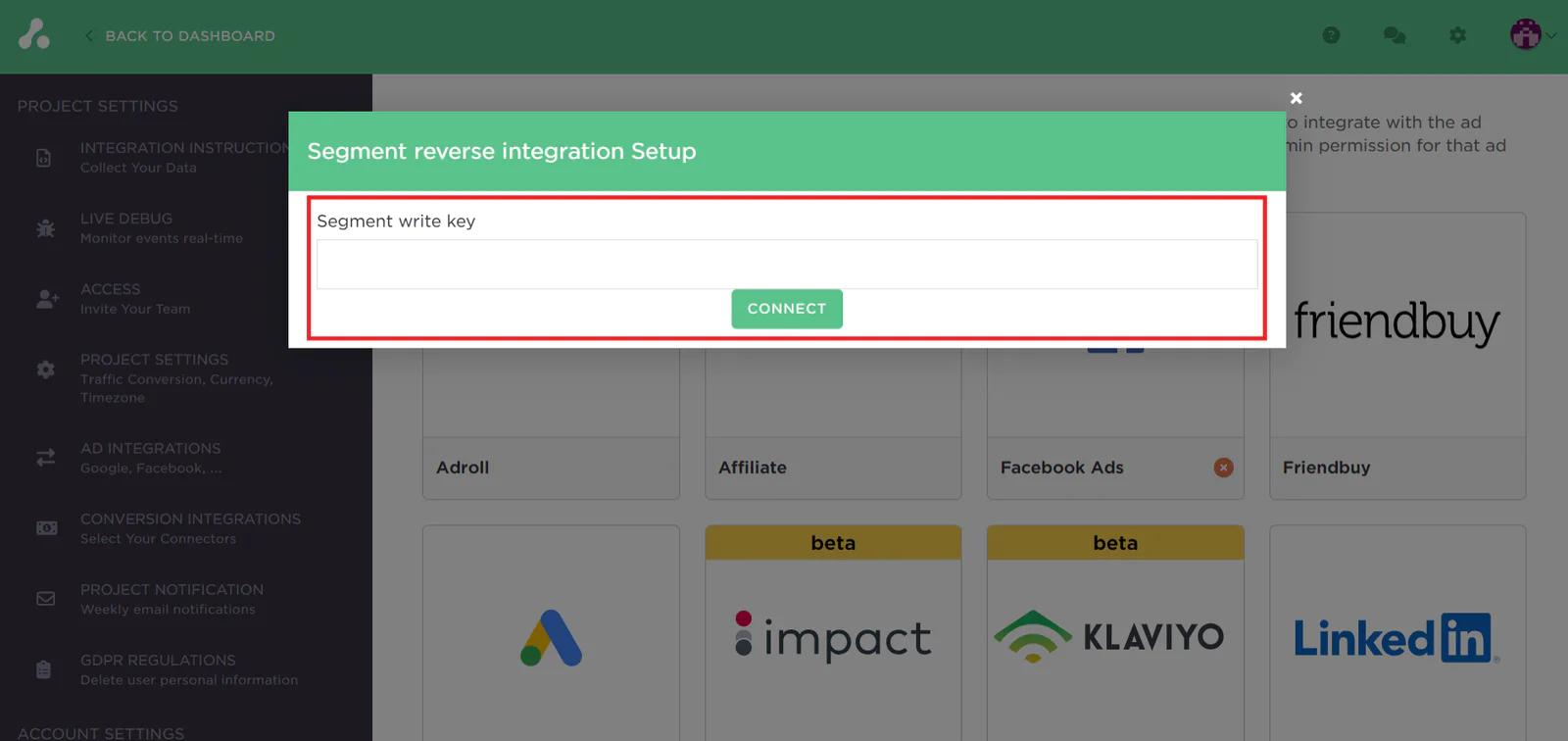
Task: Close the Segment setup dialog
Action: click(1296, 98)
